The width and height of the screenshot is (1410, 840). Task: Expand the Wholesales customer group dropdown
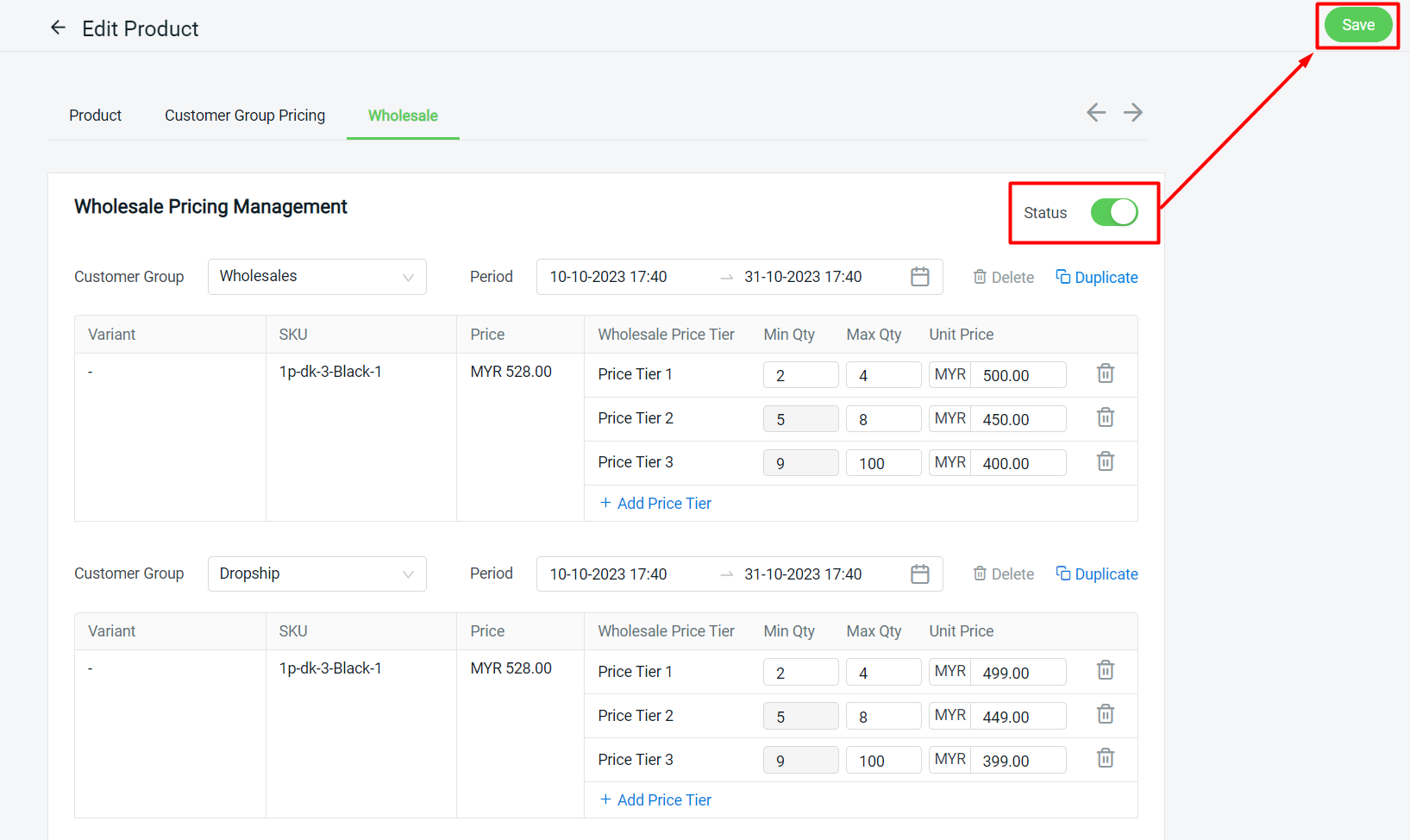coord(316,277)
